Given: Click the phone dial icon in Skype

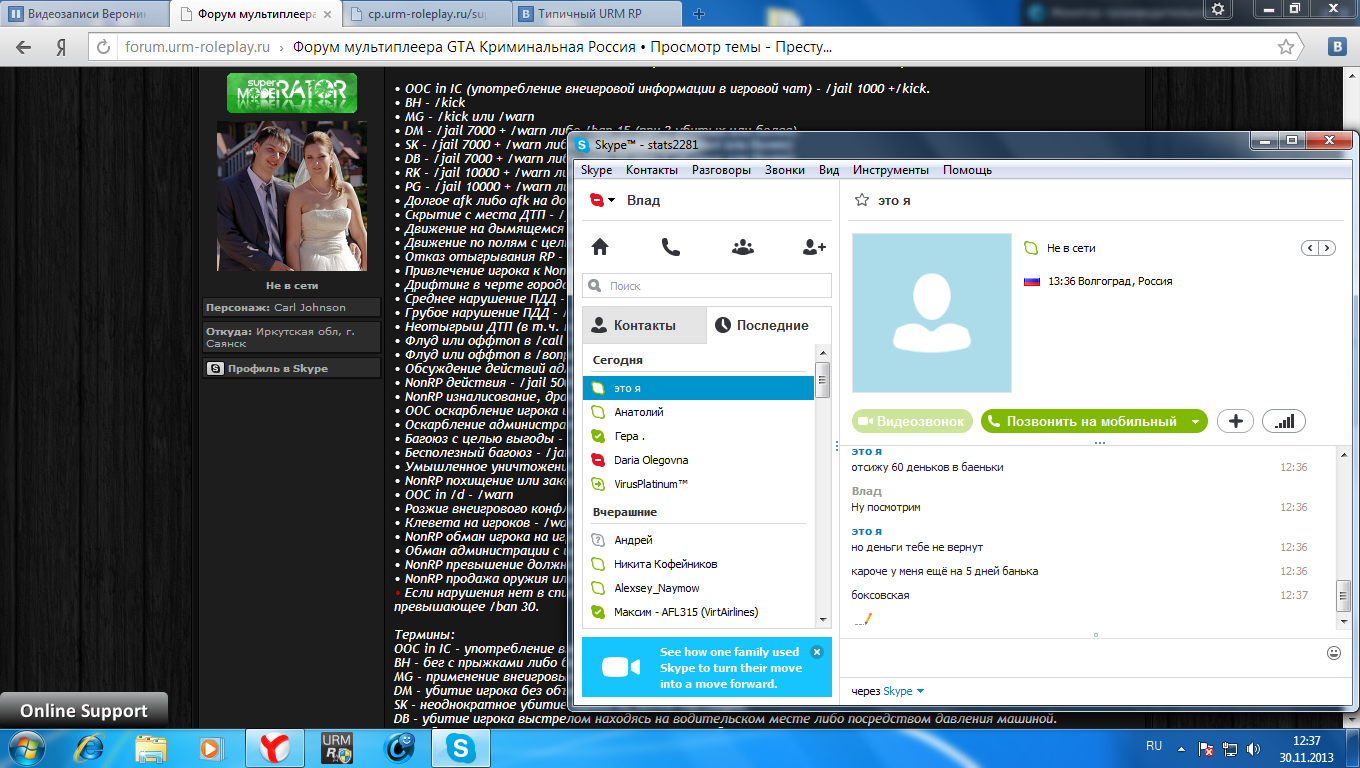Looking at the screenshot, I should click(x=671, y=247).
